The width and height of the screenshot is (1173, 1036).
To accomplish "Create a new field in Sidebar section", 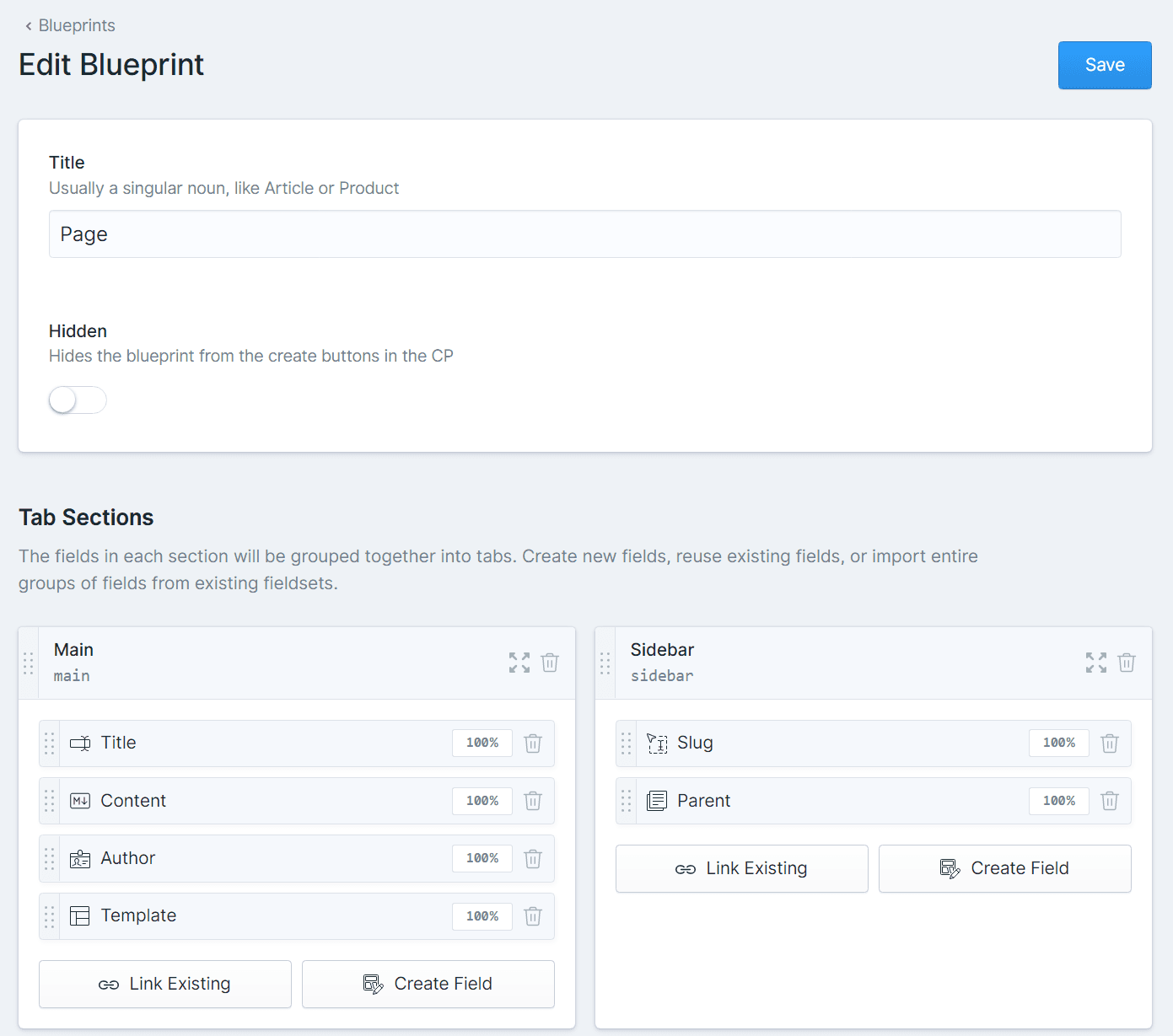I will pyautogui.click(x=1004, y=868).
